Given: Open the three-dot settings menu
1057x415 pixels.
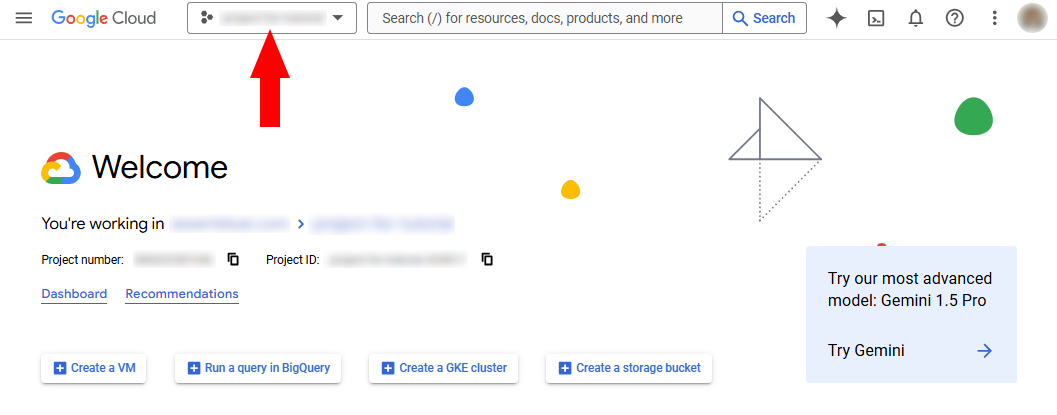Looking at the screenshot, I should pyautogui.click(x=994, y=18).
